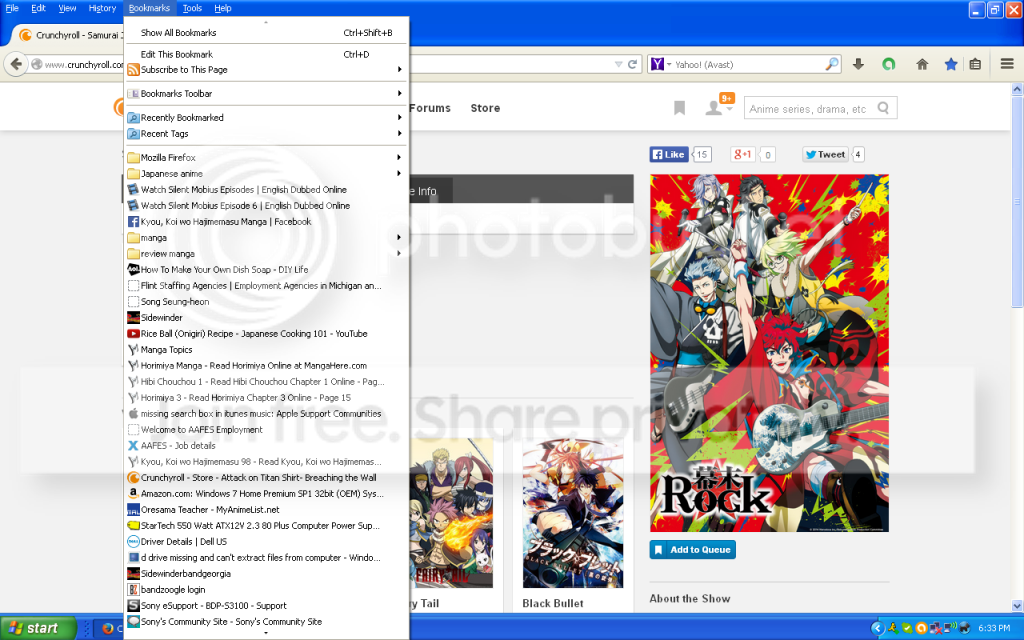Expand Japanese anime bookmark folder
This screenshot has width=1024, height=640.
pyautogui.click(x=266, y=174)
